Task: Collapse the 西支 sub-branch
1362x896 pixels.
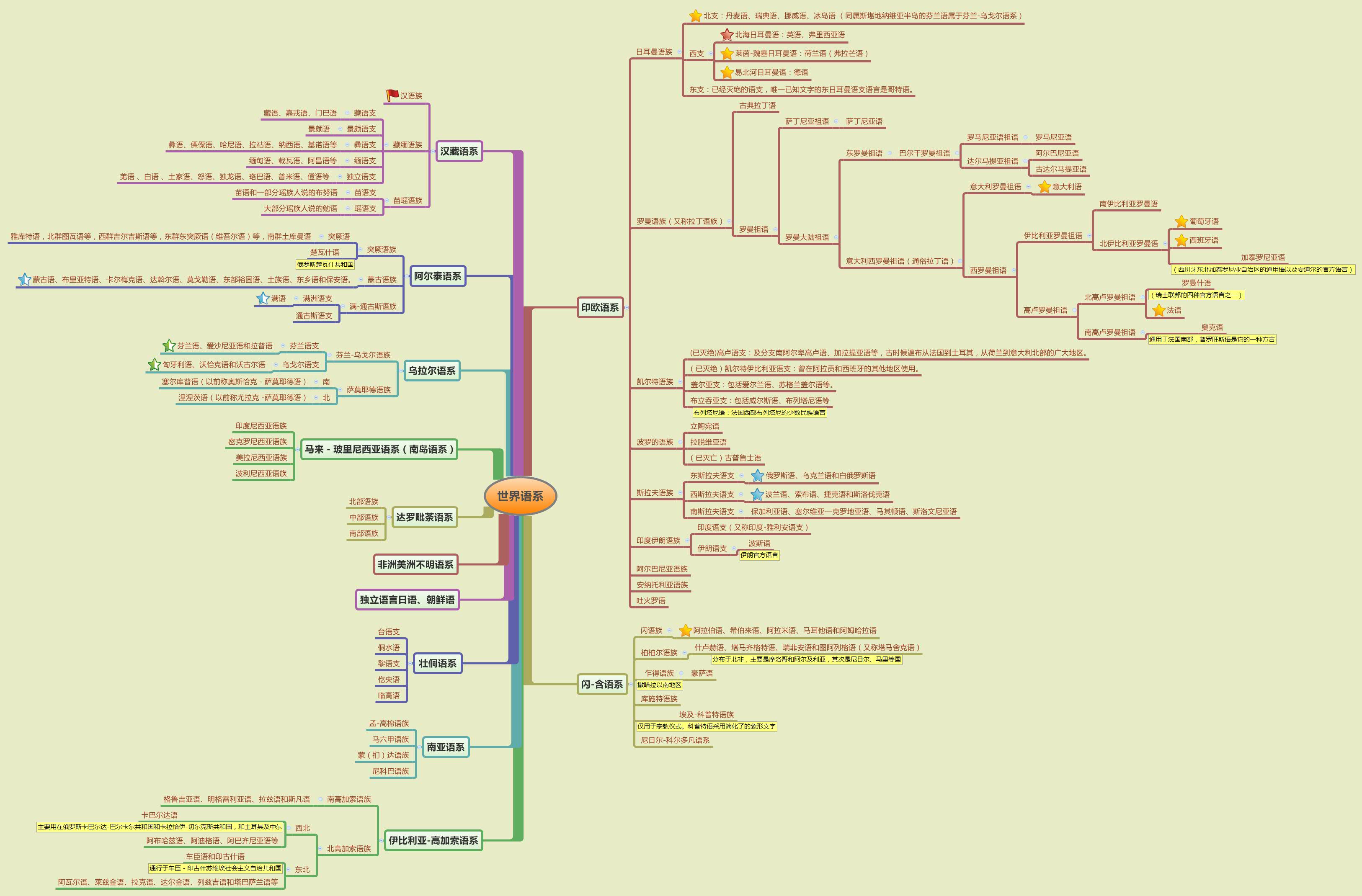Action: click(711, 54)
